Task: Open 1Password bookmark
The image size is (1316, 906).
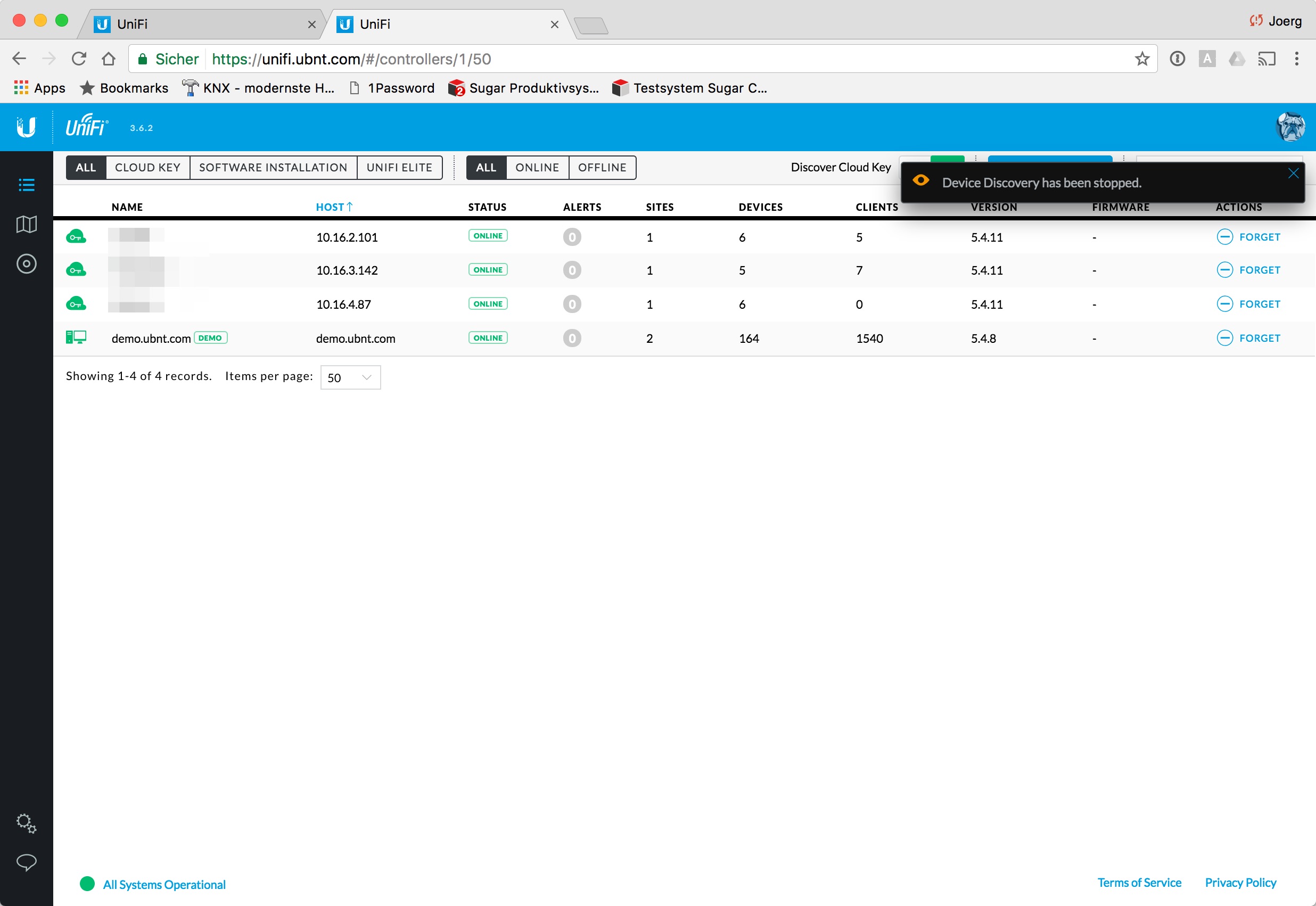Action: (x=392, y=88)
